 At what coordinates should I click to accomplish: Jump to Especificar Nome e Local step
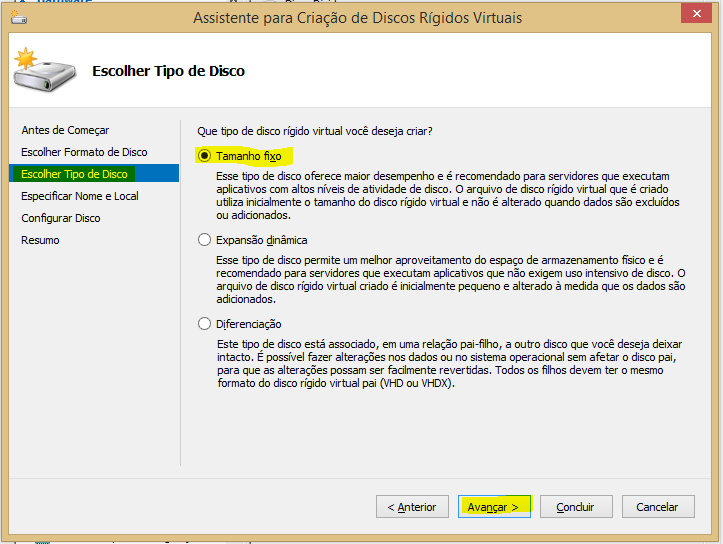pos(80,196)
